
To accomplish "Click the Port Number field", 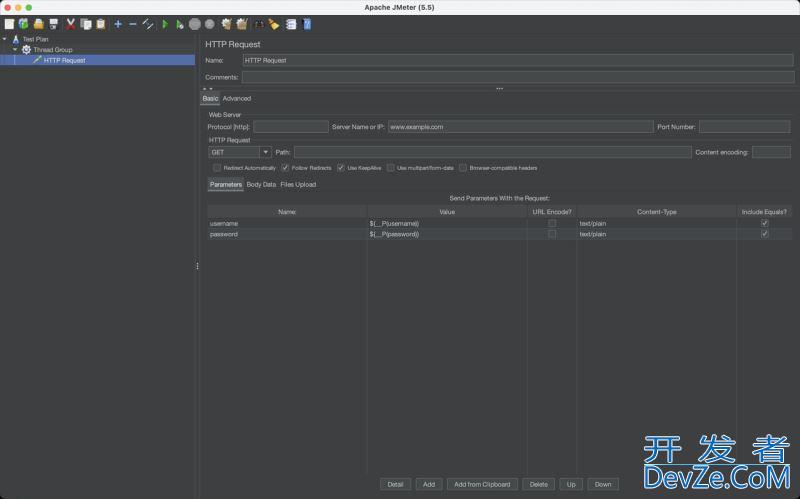I will click(744, 127).
